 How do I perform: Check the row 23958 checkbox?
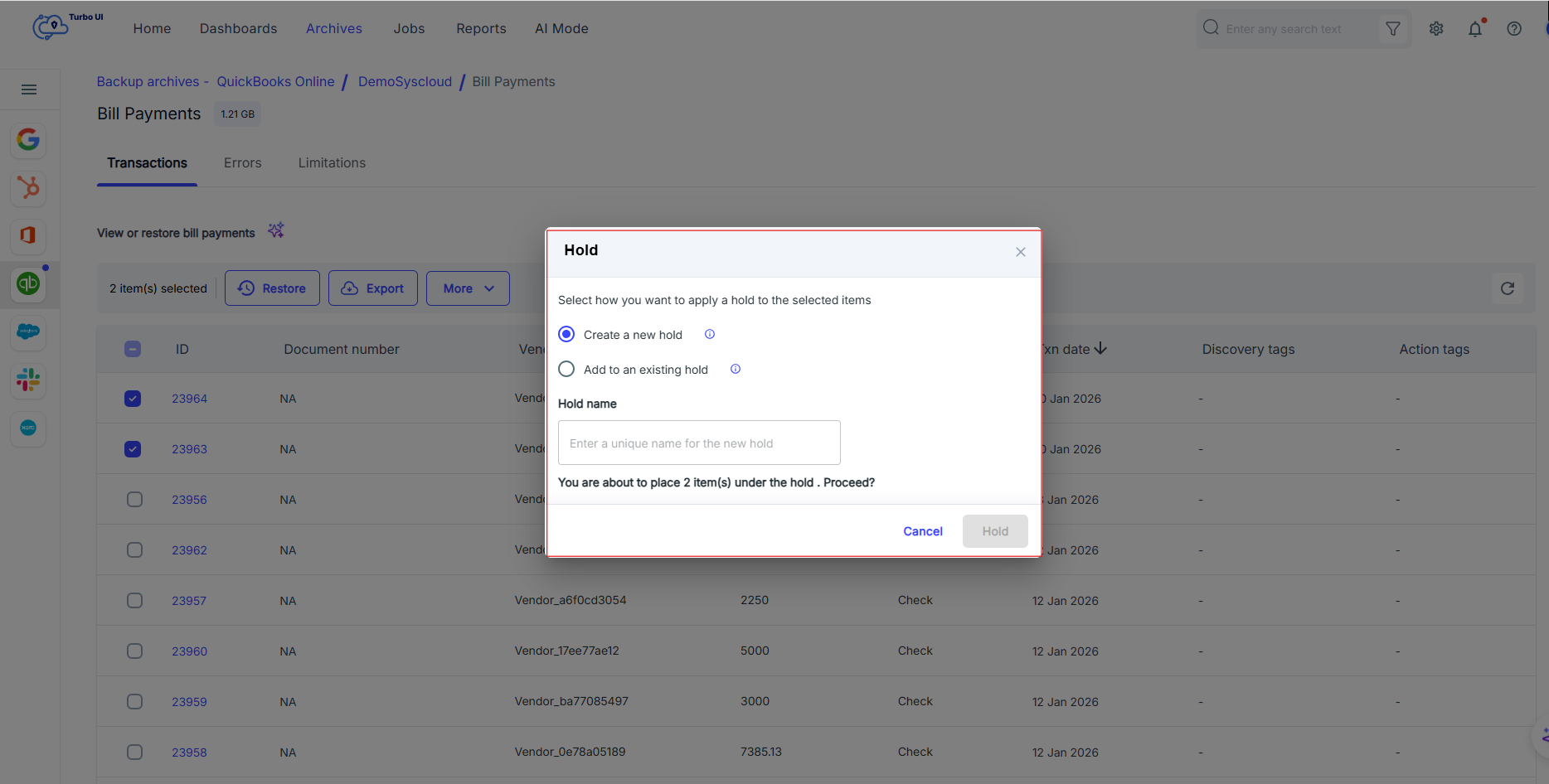pyautogui.click(x=134, y=753)
